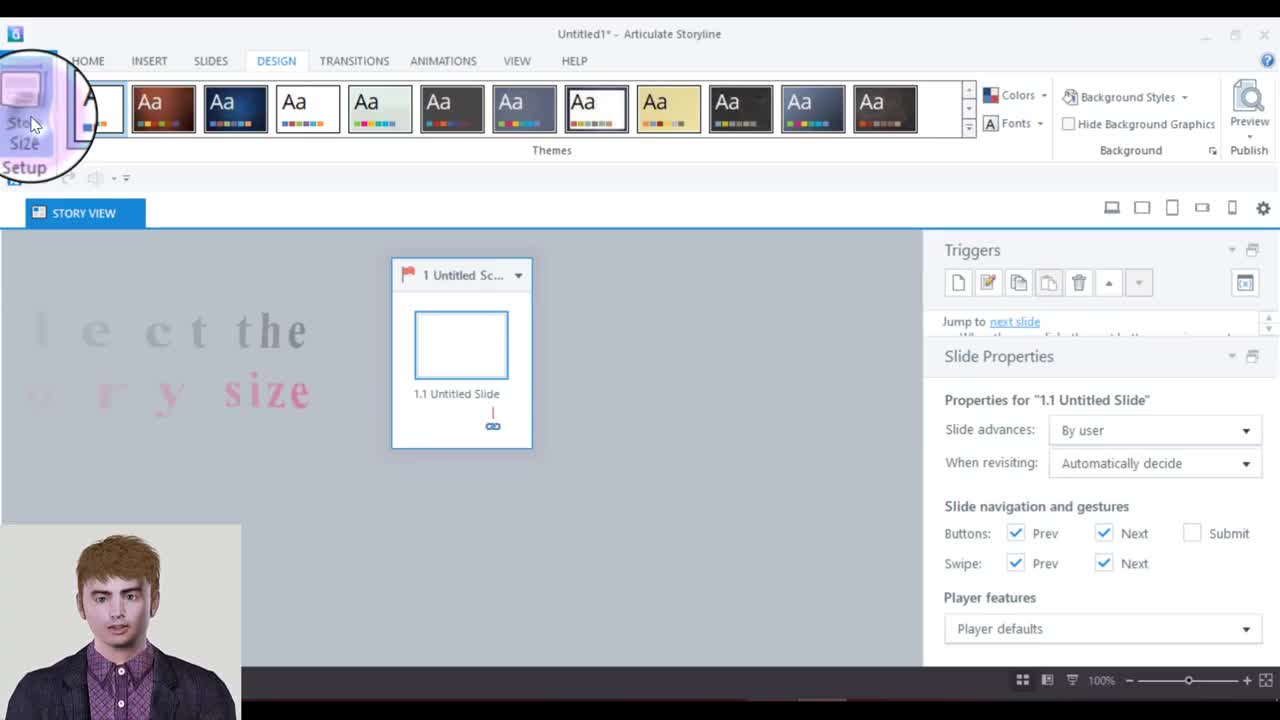
Task: Enable Hide Background Graphics checkbox
Action: click(1068, 124)
